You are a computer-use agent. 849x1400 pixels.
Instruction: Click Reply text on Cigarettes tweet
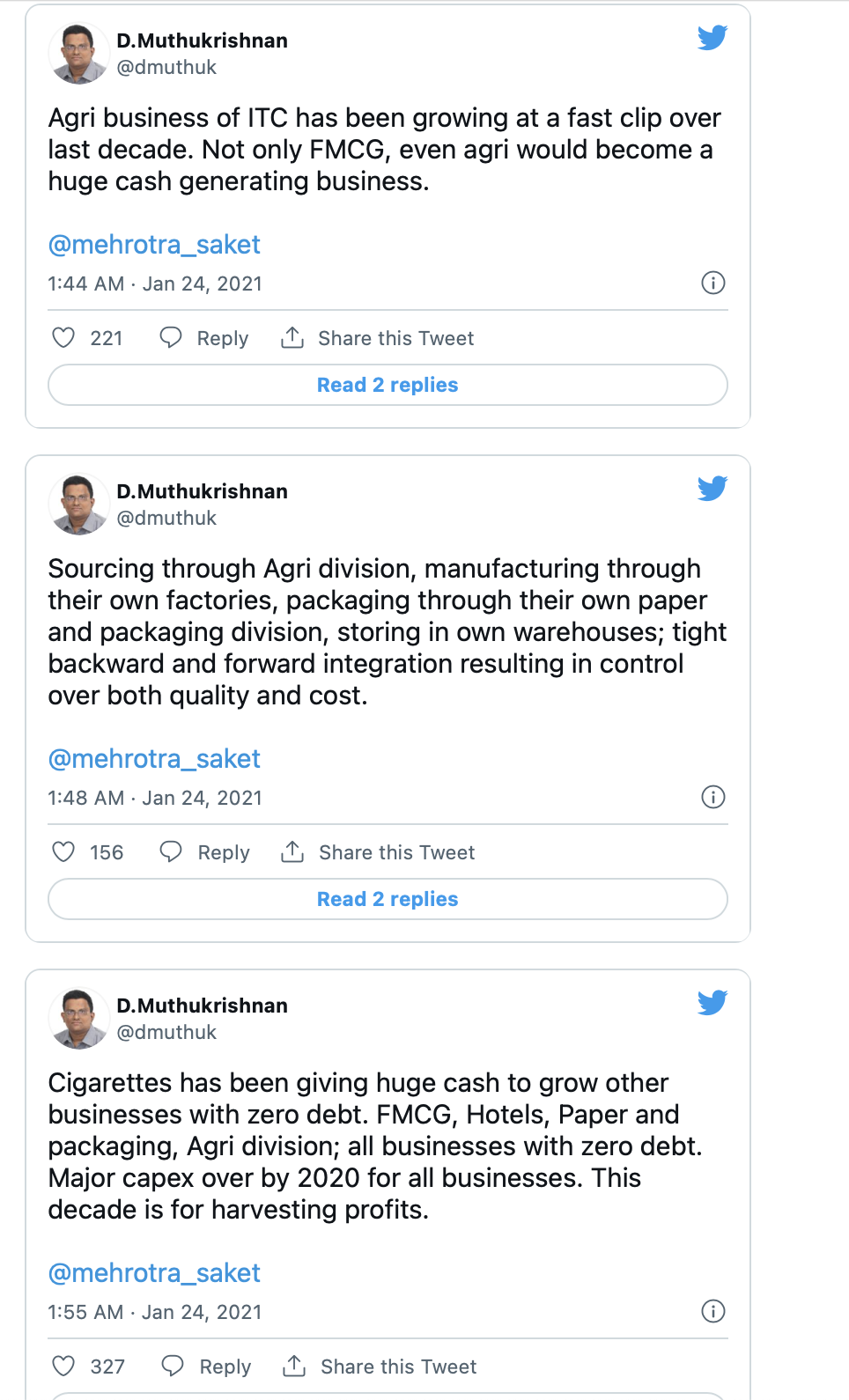pyautogui.click(x=225, y=1367)
